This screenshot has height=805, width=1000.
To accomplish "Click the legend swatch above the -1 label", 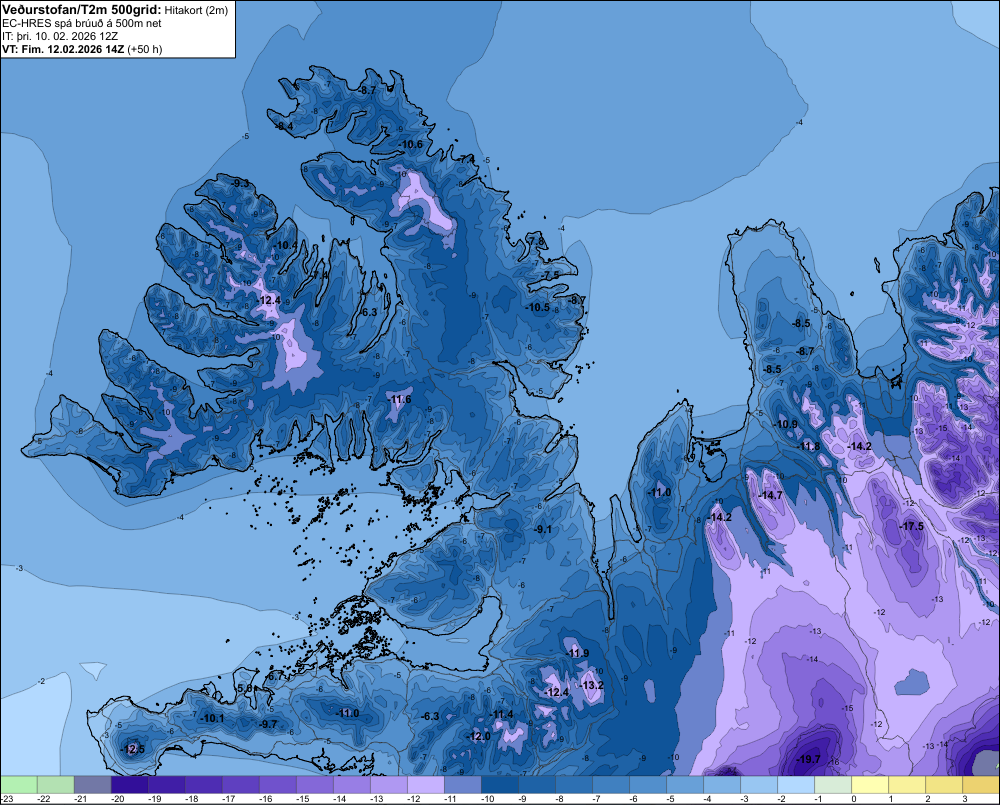I will tap(832, 785).
